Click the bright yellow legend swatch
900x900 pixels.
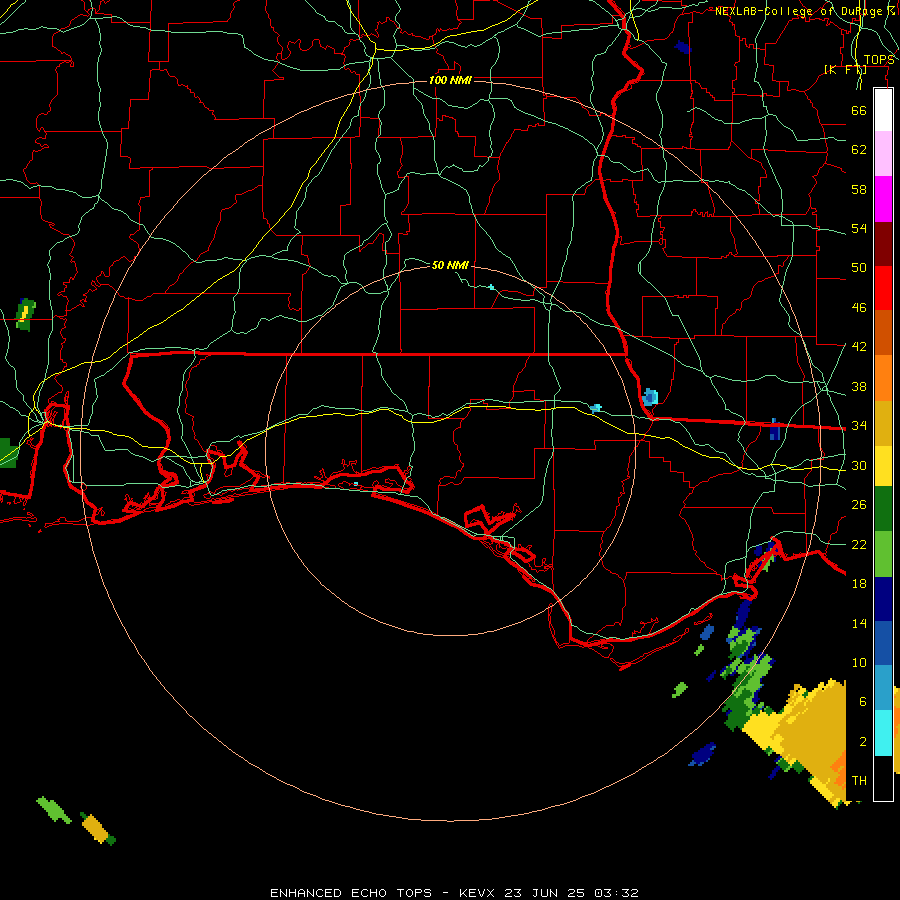pyautogui.click(x=883, y=465)
